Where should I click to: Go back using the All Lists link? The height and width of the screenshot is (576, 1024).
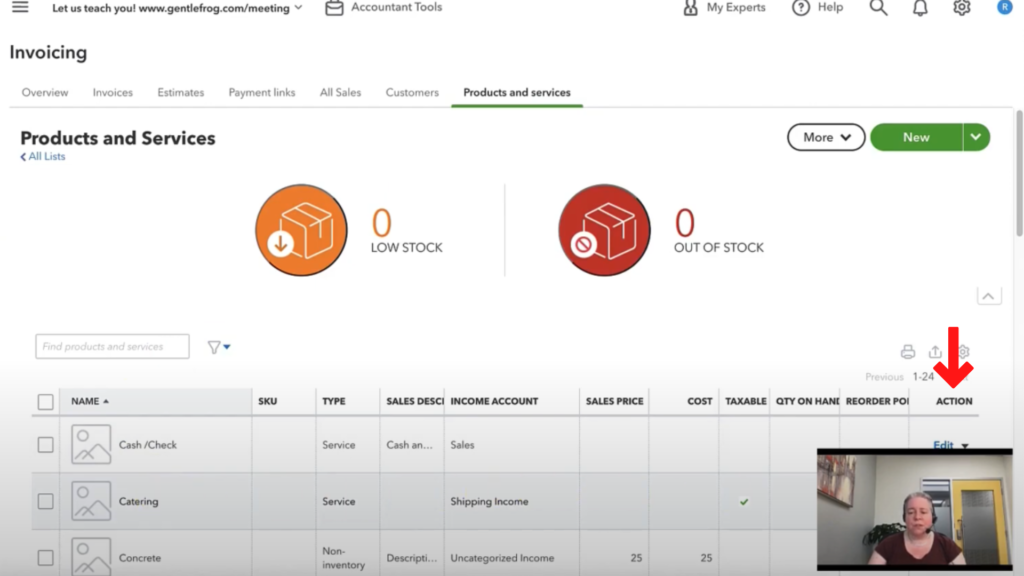[42, 156]
